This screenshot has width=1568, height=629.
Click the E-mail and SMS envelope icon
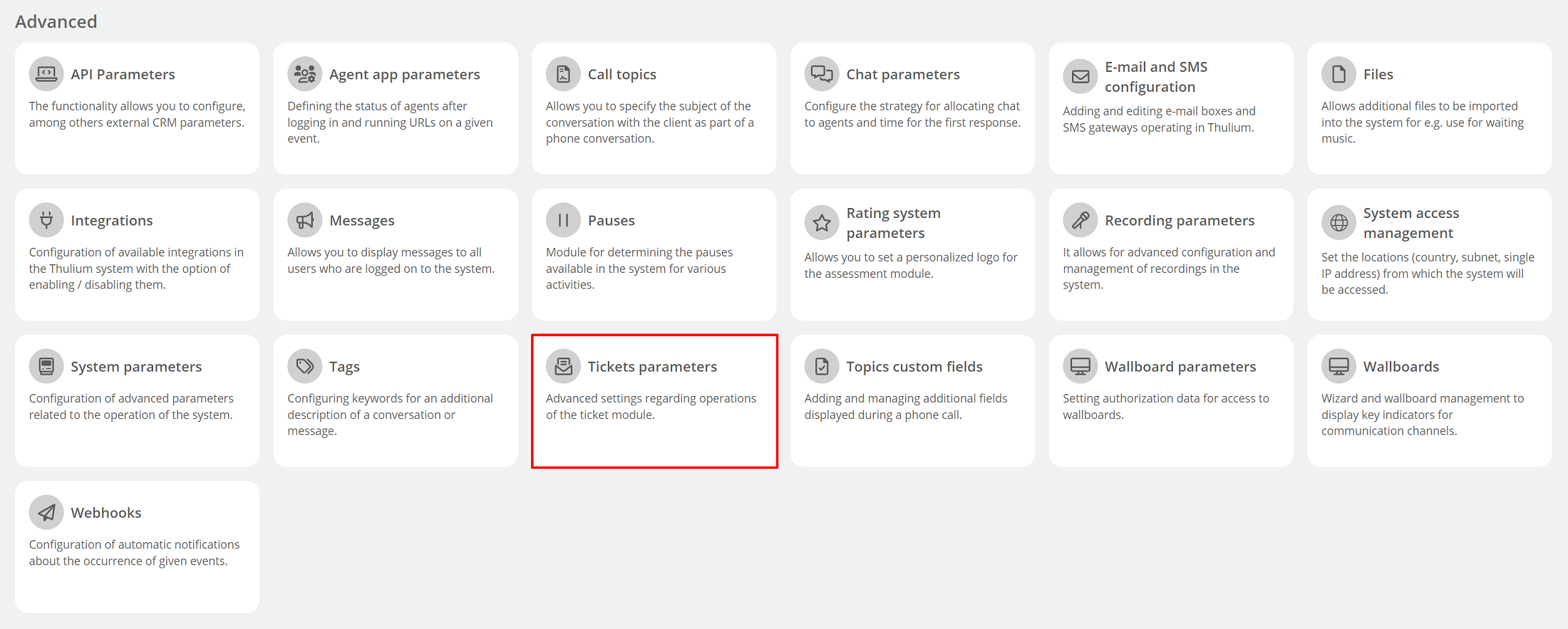[1080, 77]
